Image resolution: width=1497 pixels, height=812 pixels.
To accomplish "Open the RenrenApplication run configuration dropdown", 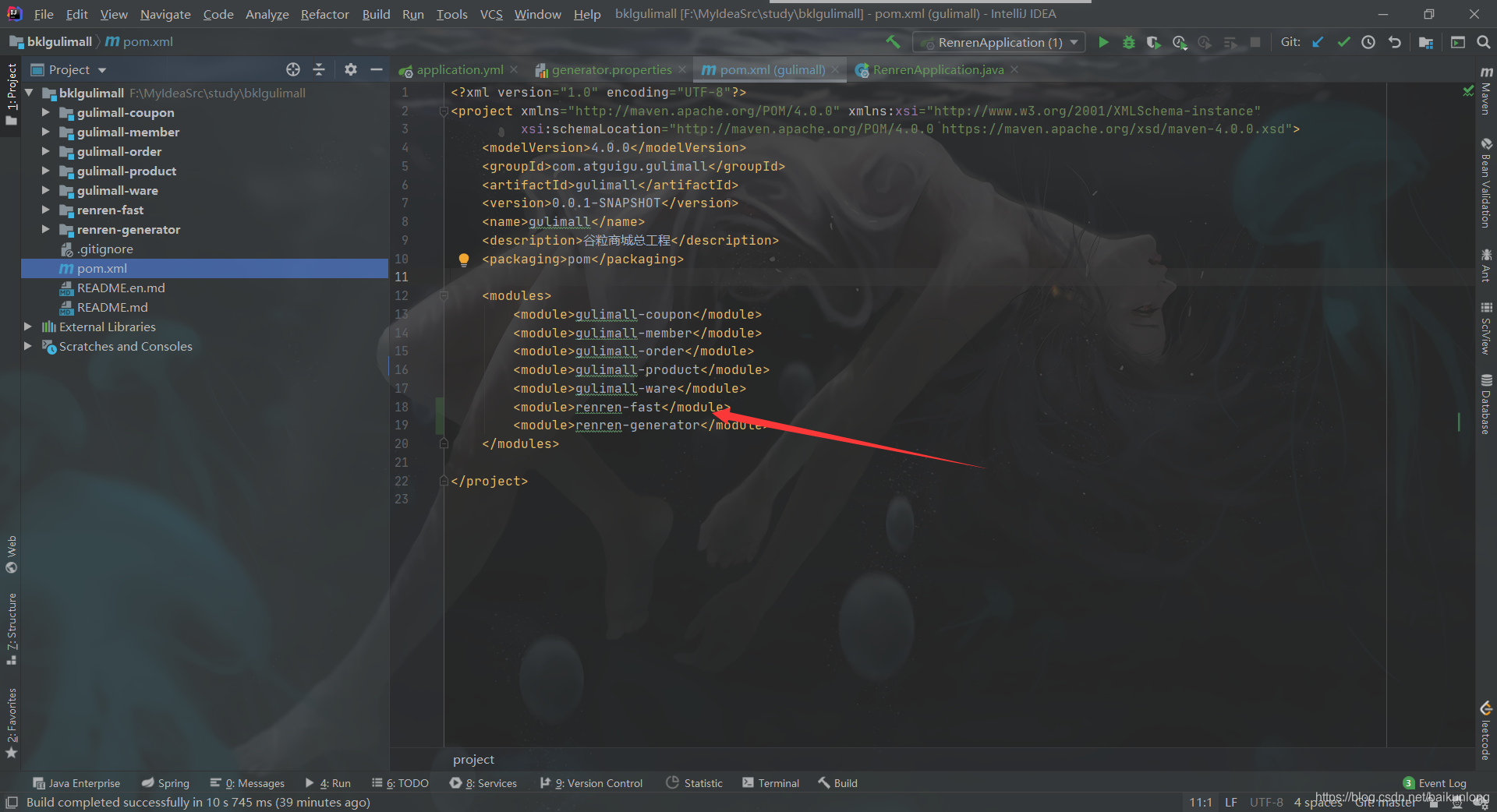I will point(1000,42).
